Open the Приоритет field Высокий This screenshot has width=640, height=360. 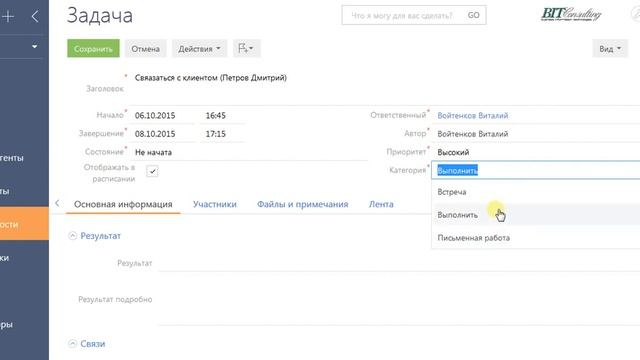coord(537,152)
